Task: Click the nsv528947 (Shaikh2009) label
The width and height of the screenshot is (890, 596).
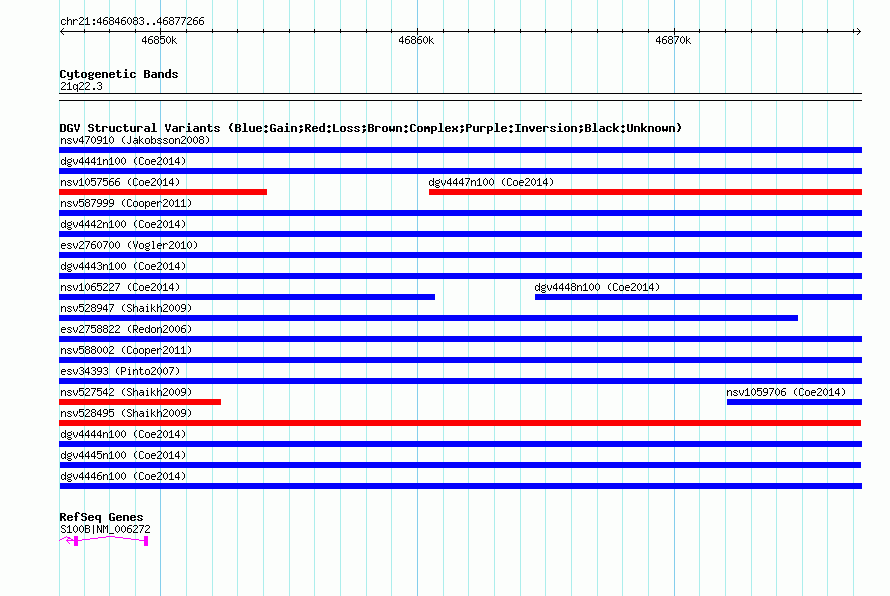Action: pyautogui.click(x=126, y=308)
